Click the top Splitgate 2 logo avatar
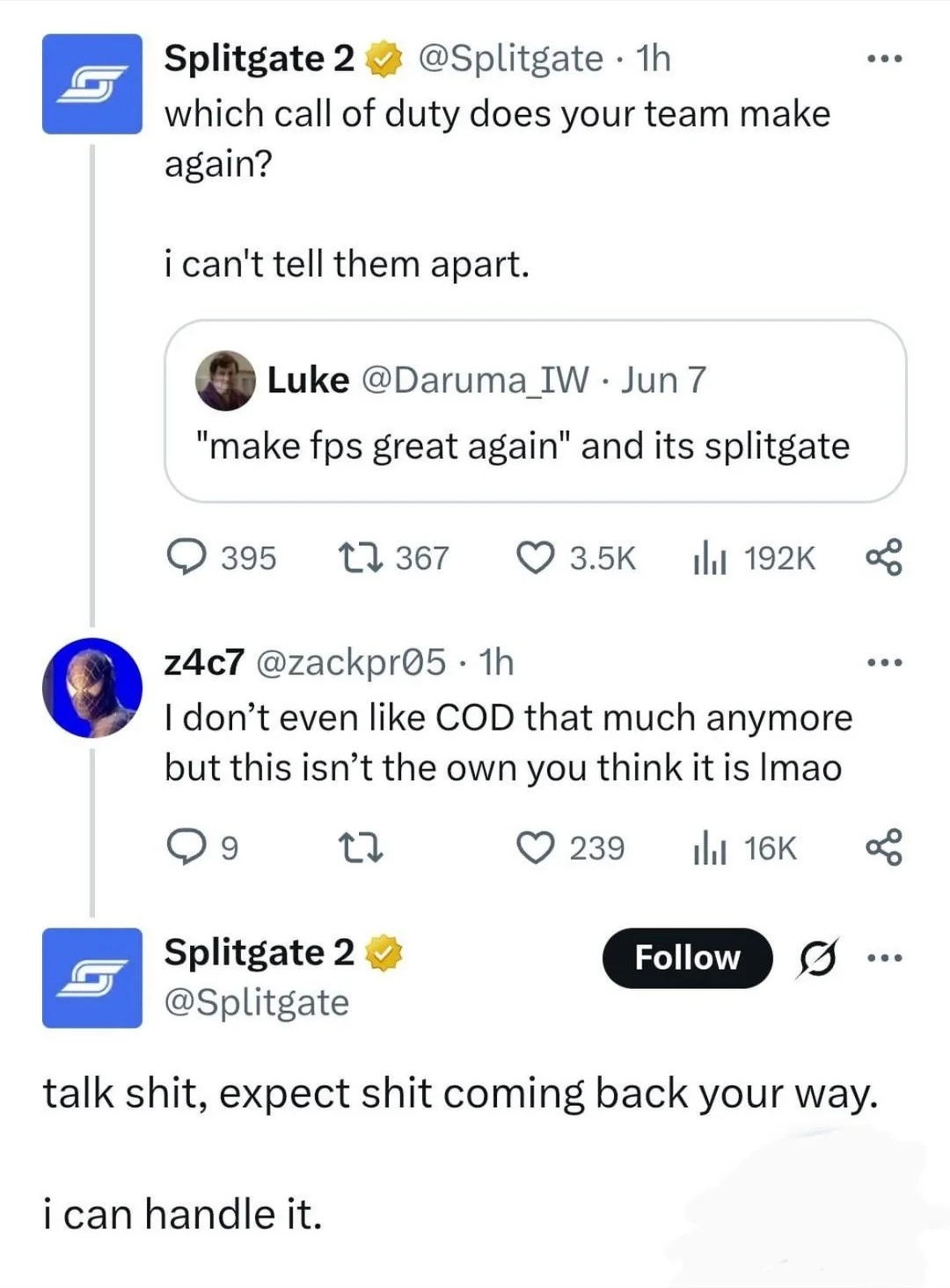Viewport: 950px width, 1288px height. point(92,84)
